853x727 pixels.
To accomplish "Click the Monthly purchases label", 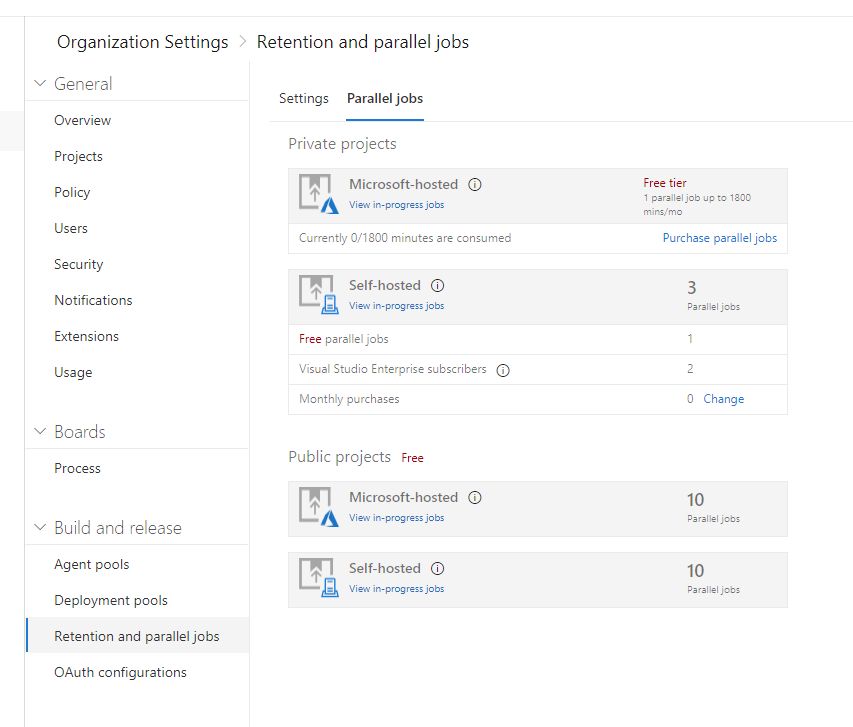I will (x=349, y=399).
